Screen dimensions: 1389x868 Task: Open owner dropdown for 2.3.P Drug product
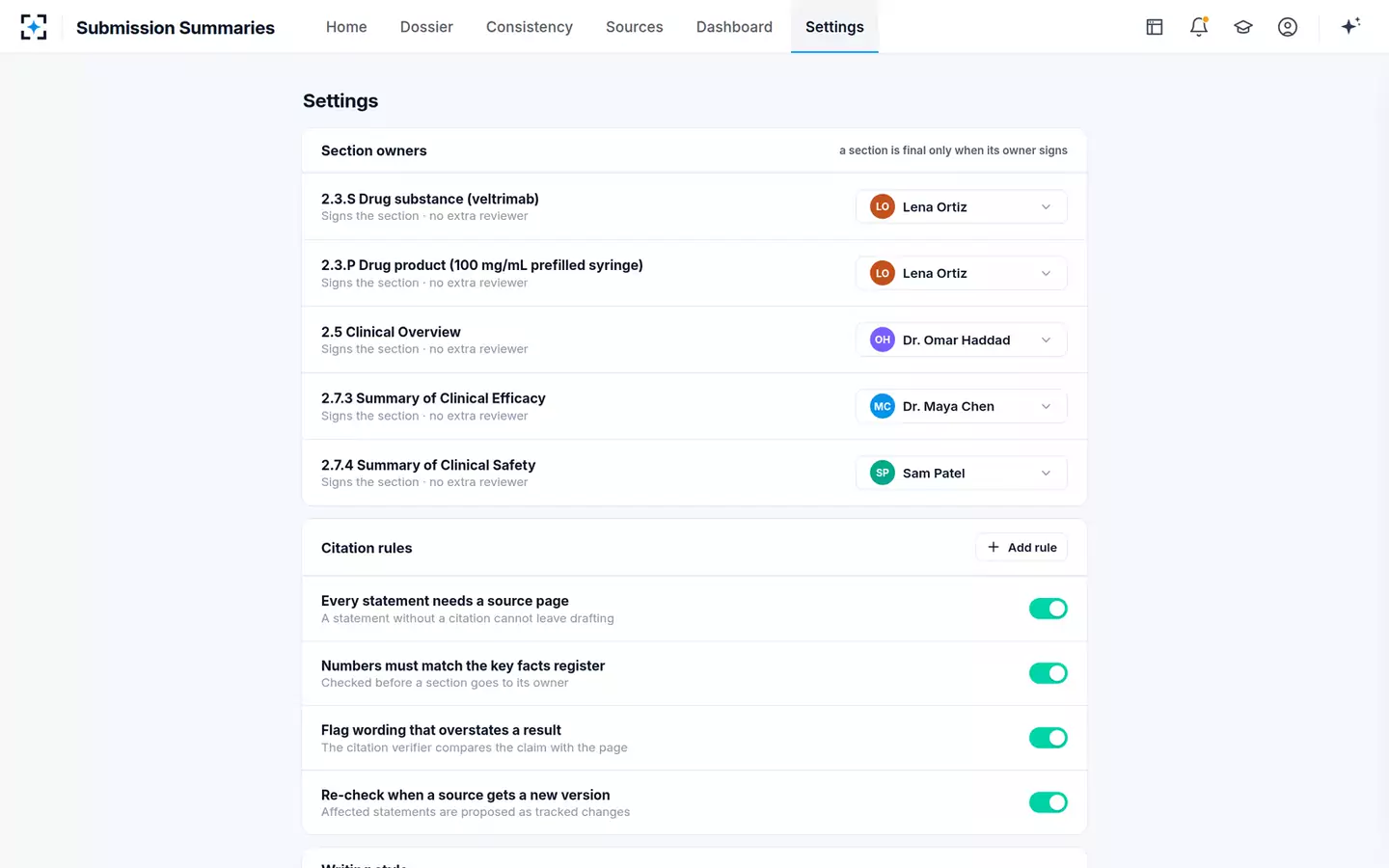click(962, 273)
